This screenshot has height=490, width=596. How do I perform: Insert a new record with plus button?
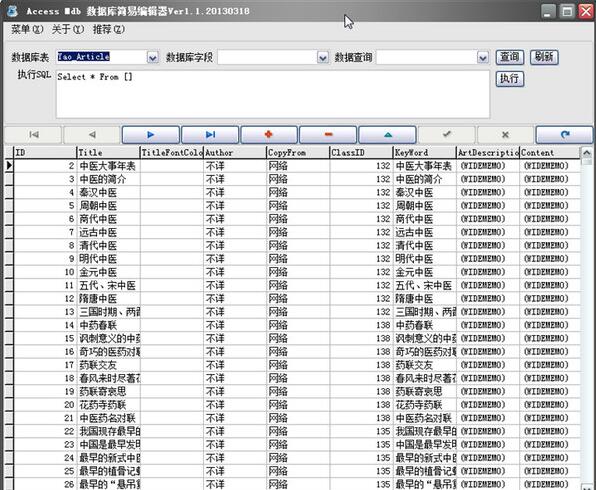pyautogui.click(x=269, y=135)
